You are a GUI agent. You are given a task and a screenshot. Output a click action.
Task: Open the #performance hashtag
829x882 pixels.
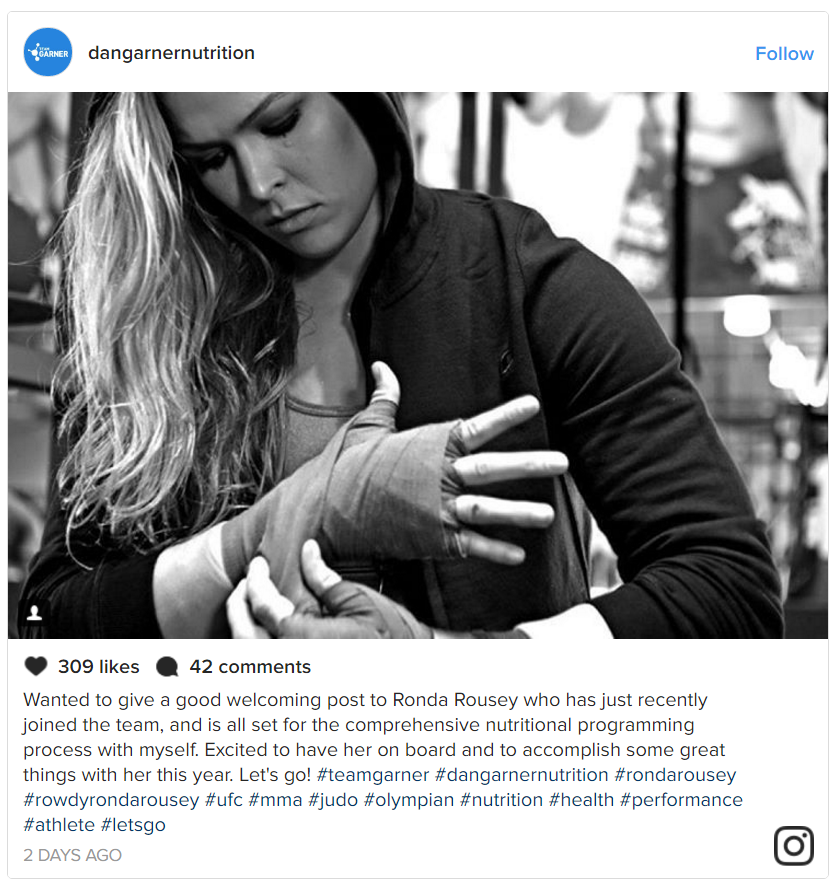pyautogui.click(x=681, y=800)
